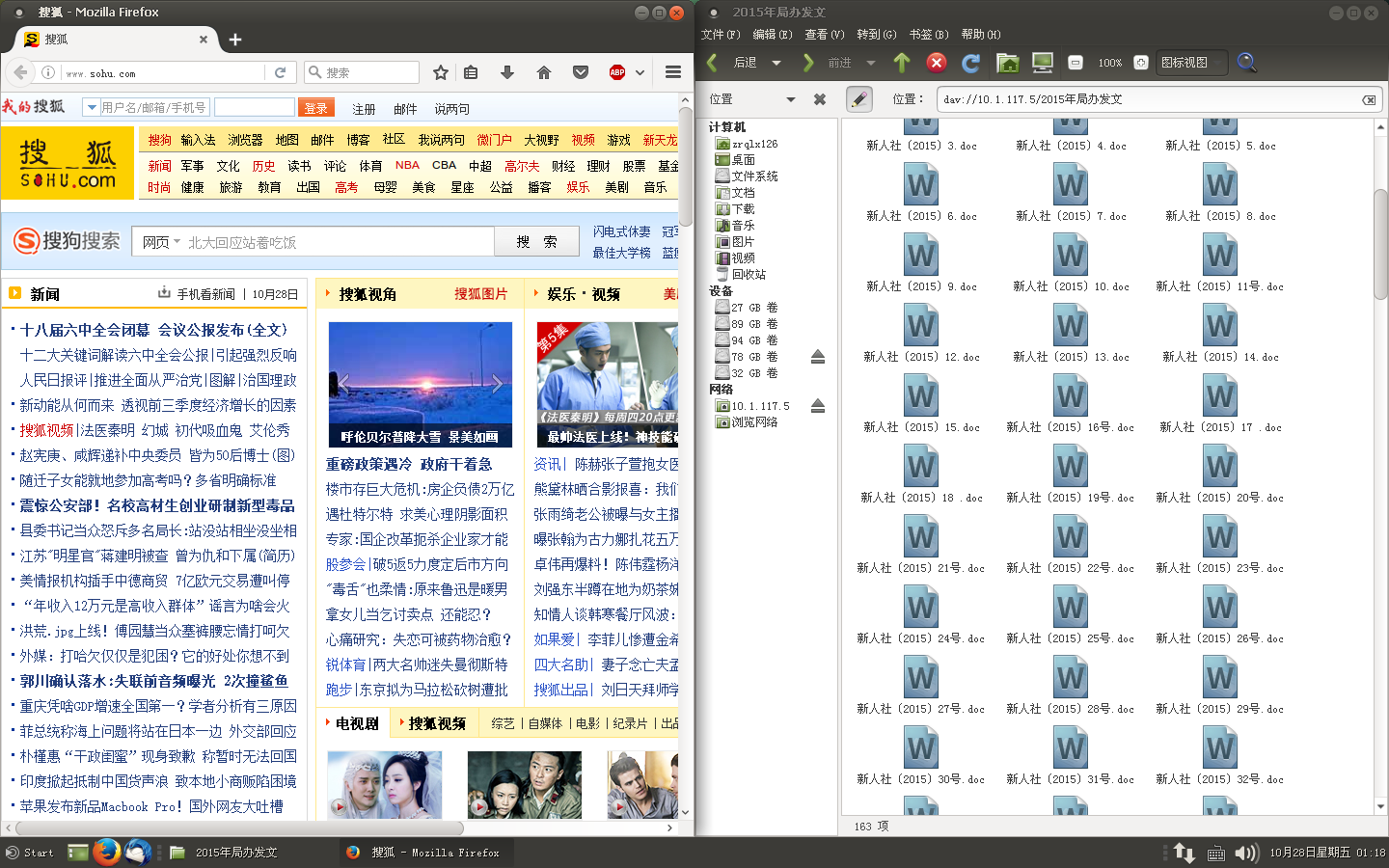
Task: Open the Firefox hamburger menu
Action: coord(673,72)
